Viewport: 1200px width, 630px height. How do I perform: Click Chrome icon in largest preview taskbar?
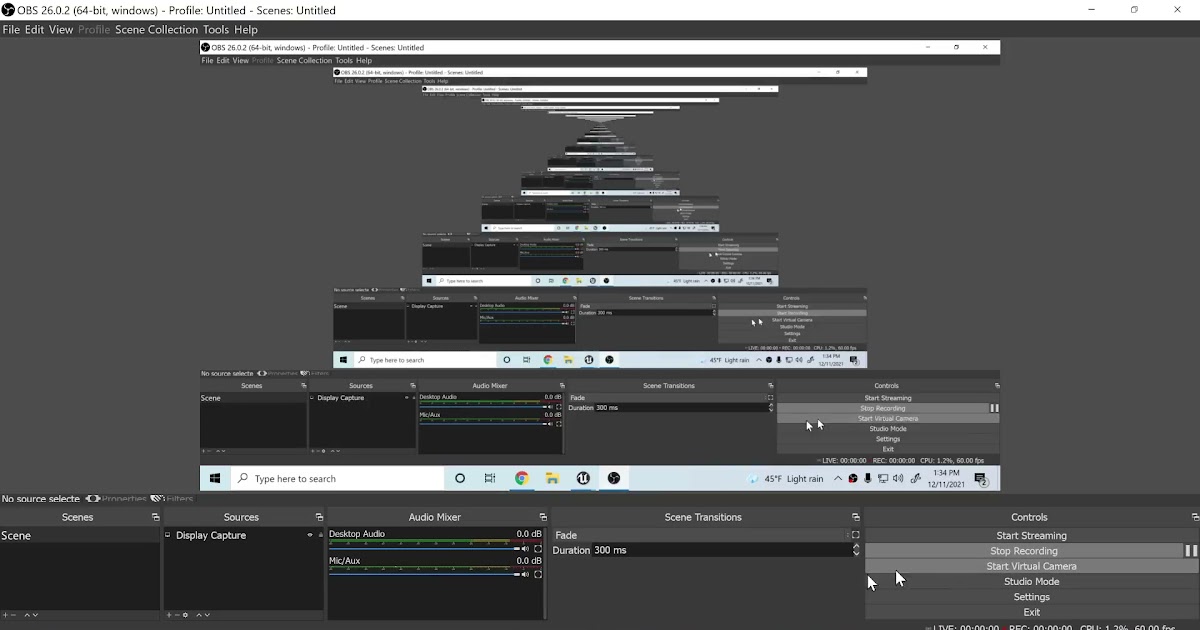pyautogui.click(x=521, y=479)
